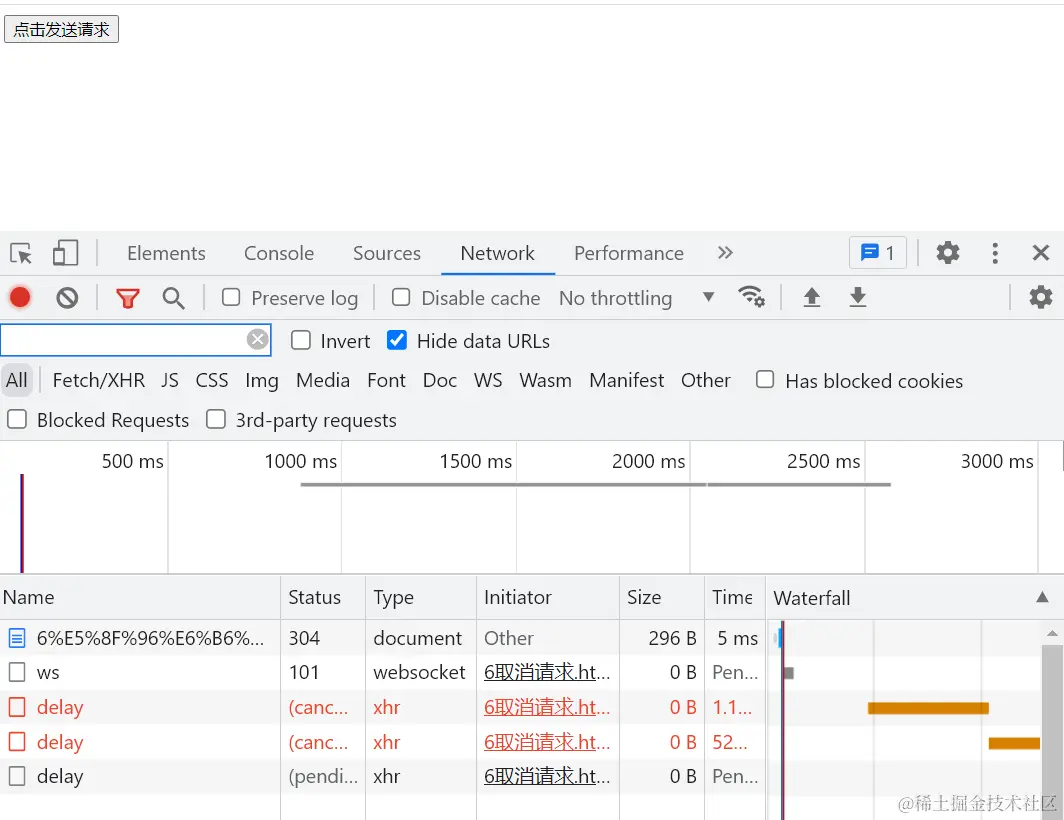Enable Has blocked cookies checkbox

tap(765, 379)
